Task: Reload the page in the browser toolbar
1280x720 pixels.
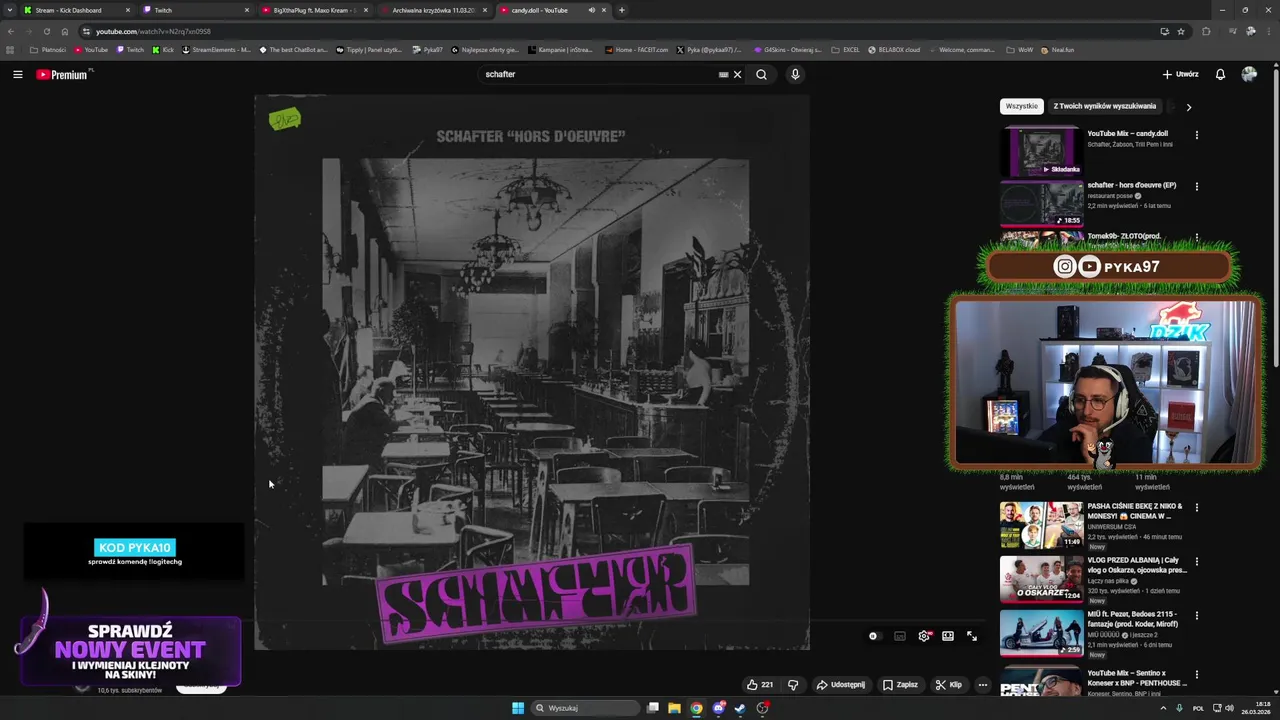Action: click(46, 31)
